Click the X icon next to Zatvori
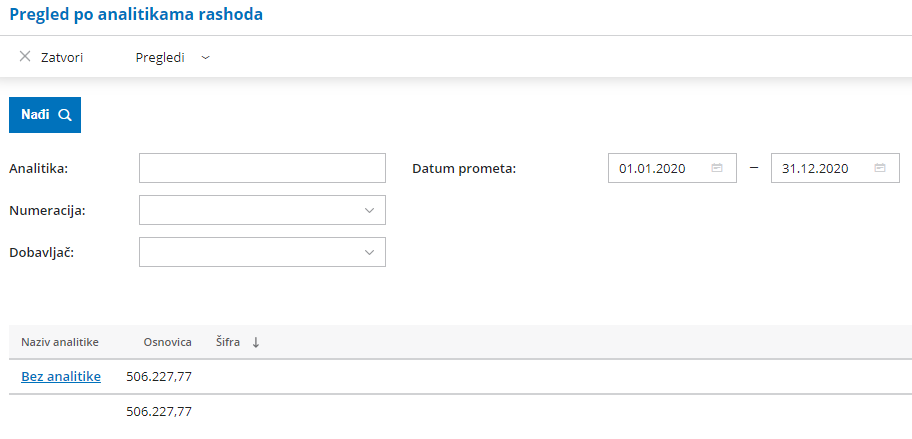Screen dimensions: 912x439 (24, 56)
